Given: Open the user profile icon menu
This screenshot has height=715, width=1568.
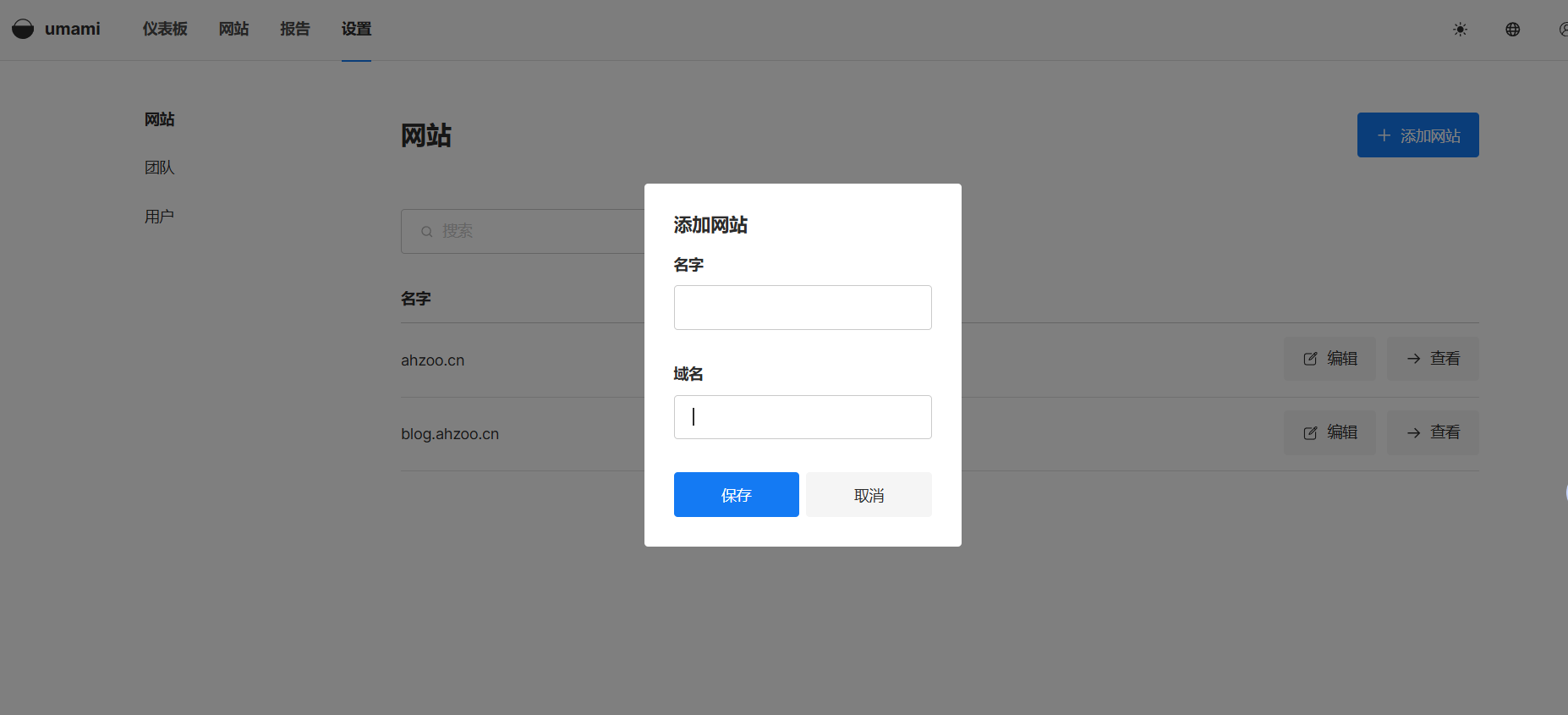Looking at the screenshot, I should point(1563,30).
